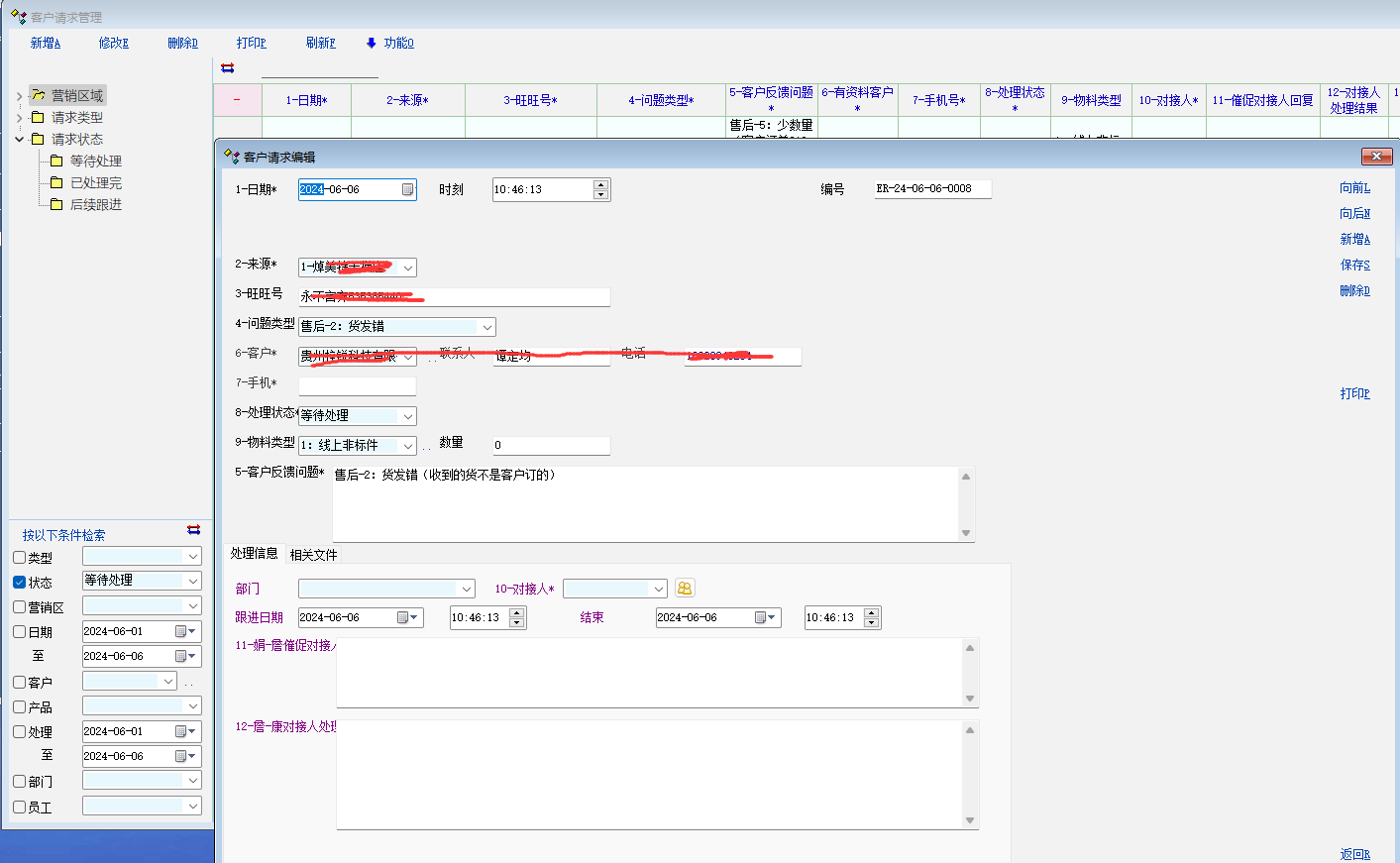Click the 向前 navigation link
This screenshot has width=1400, height=863.
click(1354, 187)
